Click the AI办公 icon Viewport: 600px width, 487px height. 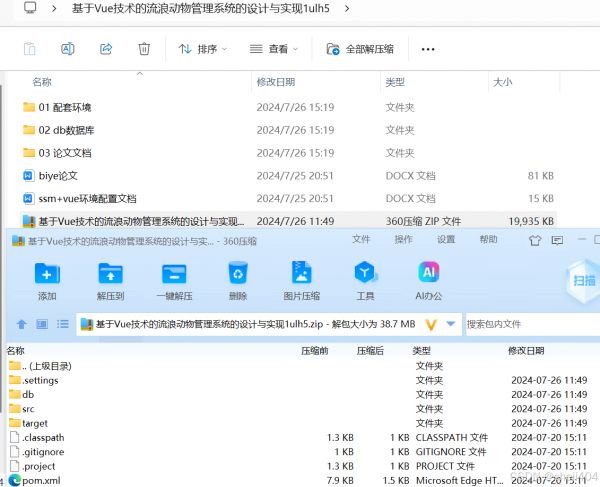point(429,281)
